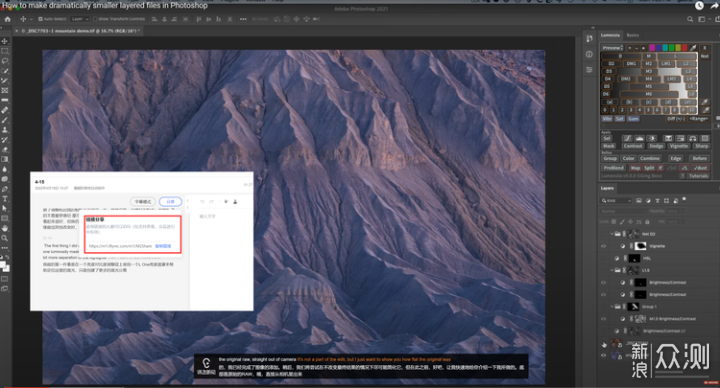Click the 分享 button in popup
720x388 pixels.
pos(170,202)
